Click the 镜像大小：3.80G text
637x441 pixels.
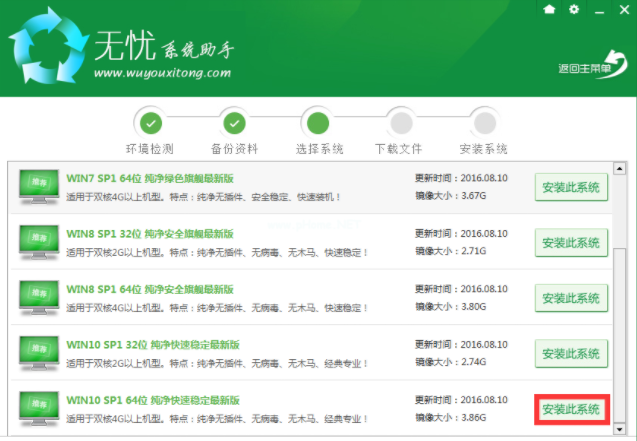[x=451, y=307]
